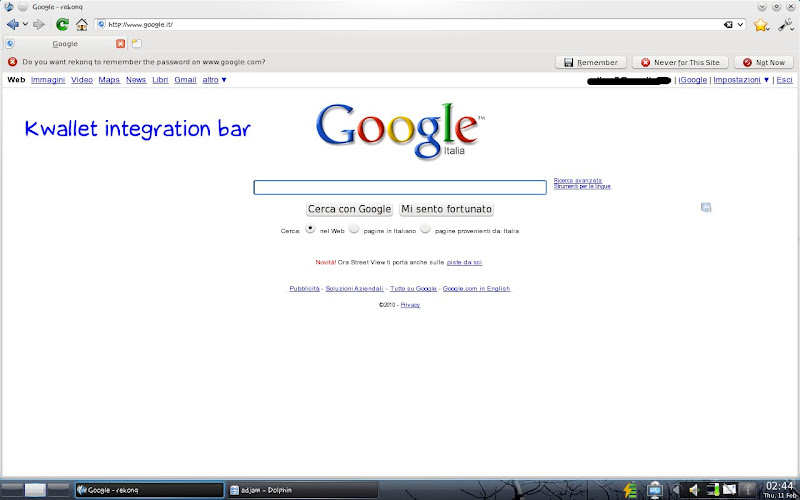The height and width of the screenshot is (500, 800).
Task: Expand the altro dropdown menu
Action: click(x=214, y=80)
